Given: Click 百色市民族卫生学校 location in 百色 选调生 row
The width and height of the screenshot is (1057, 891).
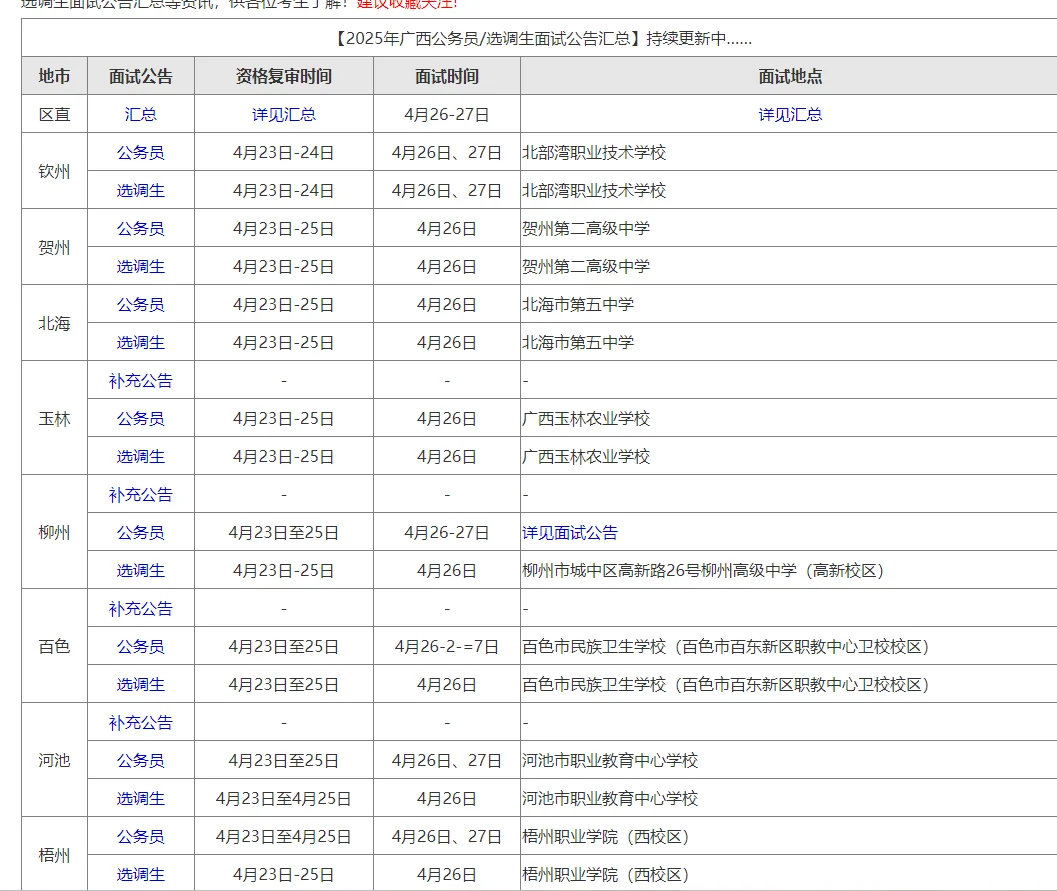Looking at the screenshot, I should [725, 685].
